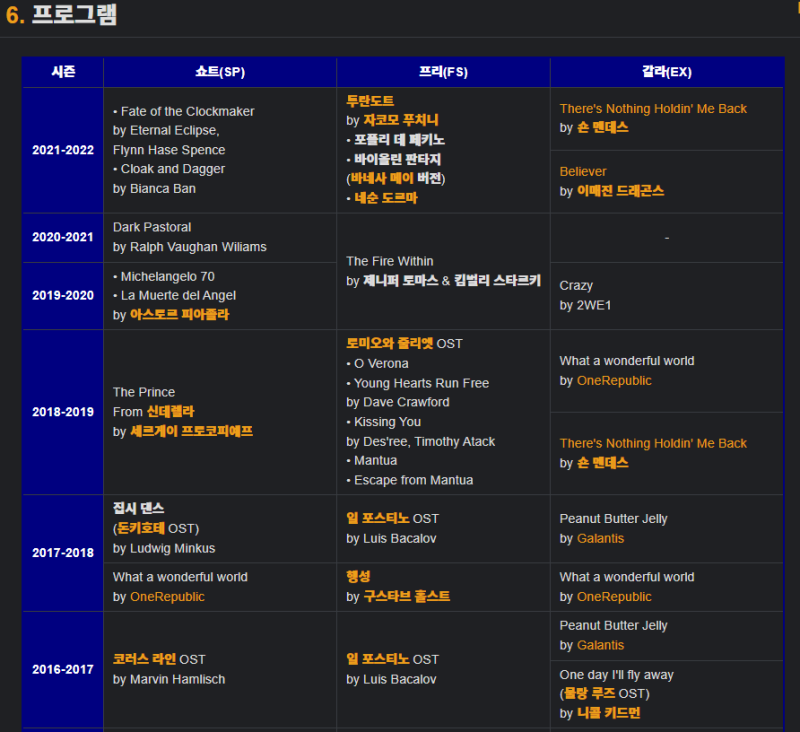Click There's Nothing Holdin' Me Back in 2018-2019 row

coord(653,443)
